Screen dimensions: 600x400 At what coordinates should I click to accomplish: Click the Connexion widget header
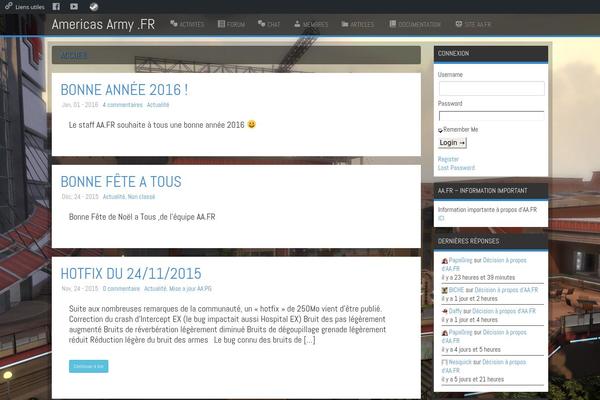click(x=491, y=54)
